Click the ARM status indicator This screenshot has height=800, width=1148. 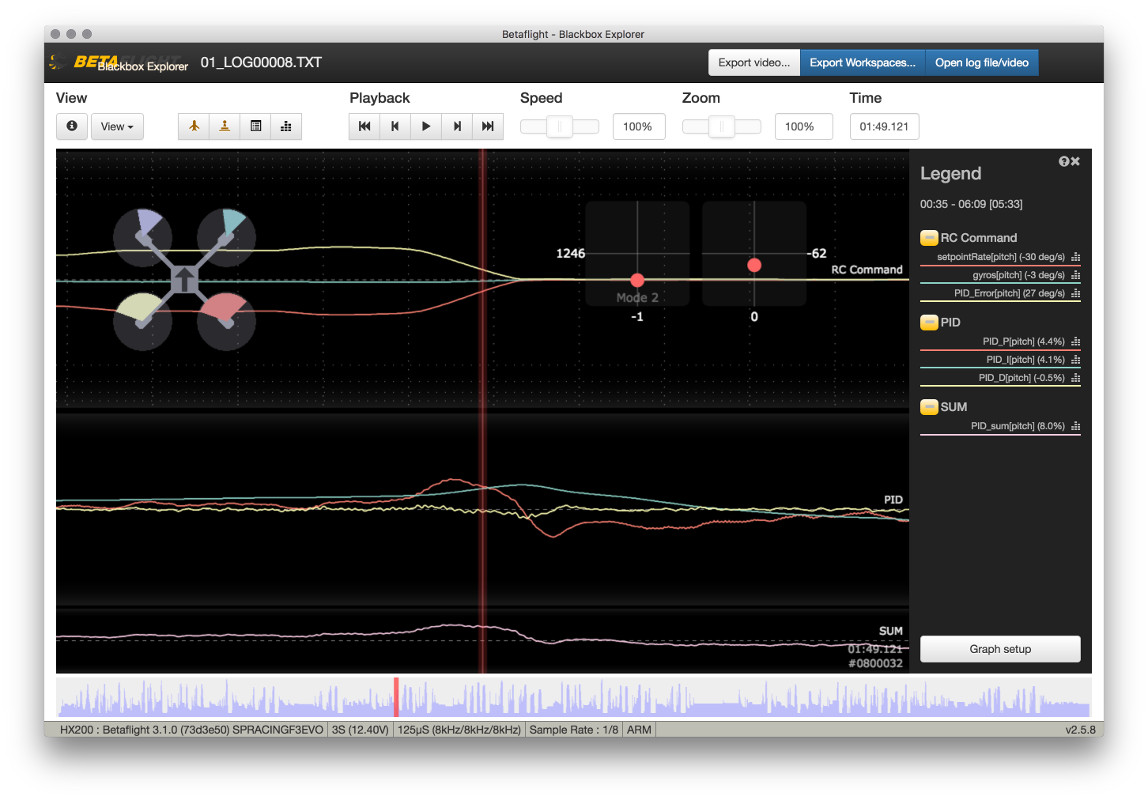tap(639, 730)
